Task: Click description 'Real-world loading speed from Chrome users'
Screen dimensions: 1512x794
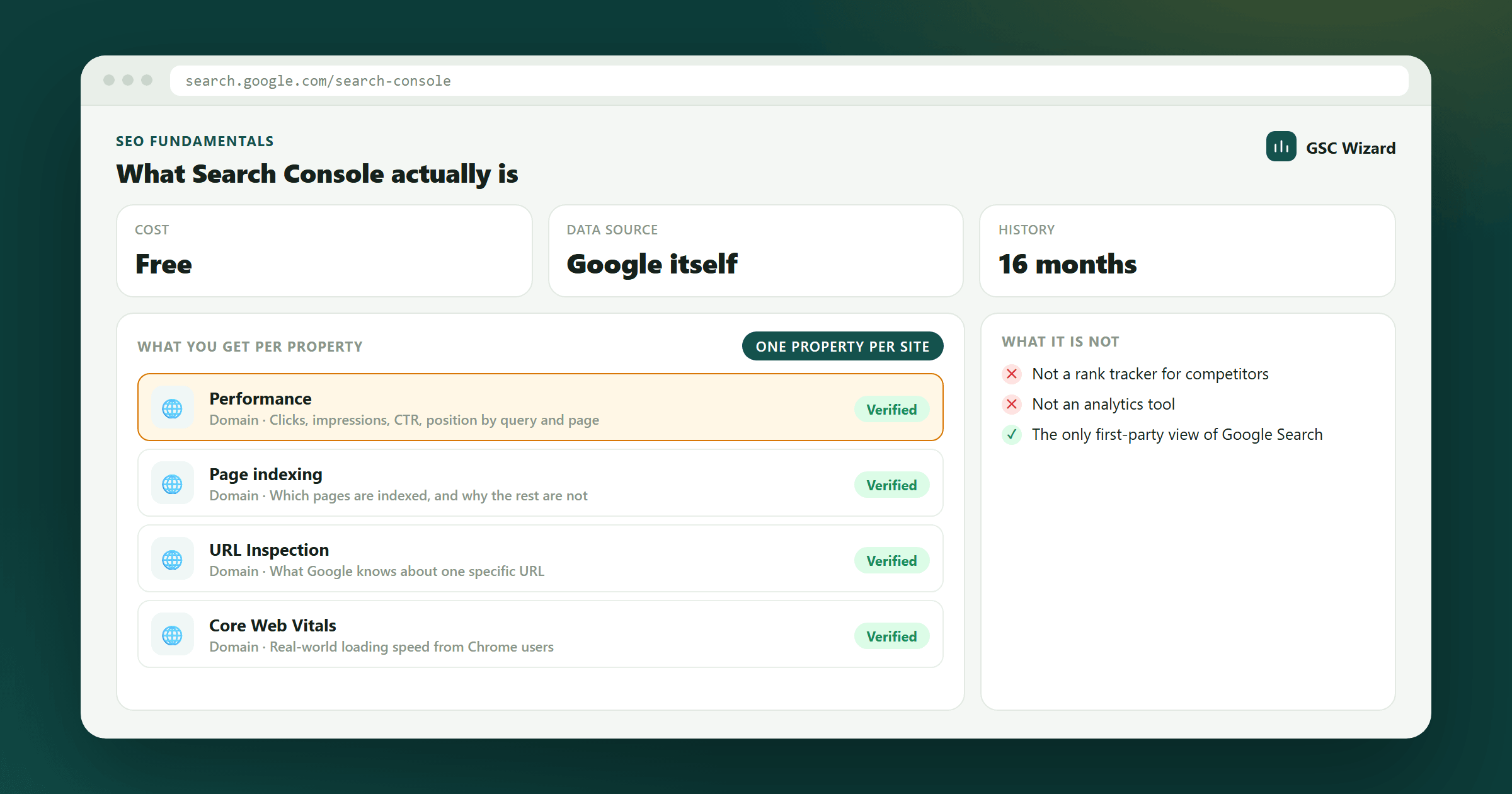Action: point(411,647)
